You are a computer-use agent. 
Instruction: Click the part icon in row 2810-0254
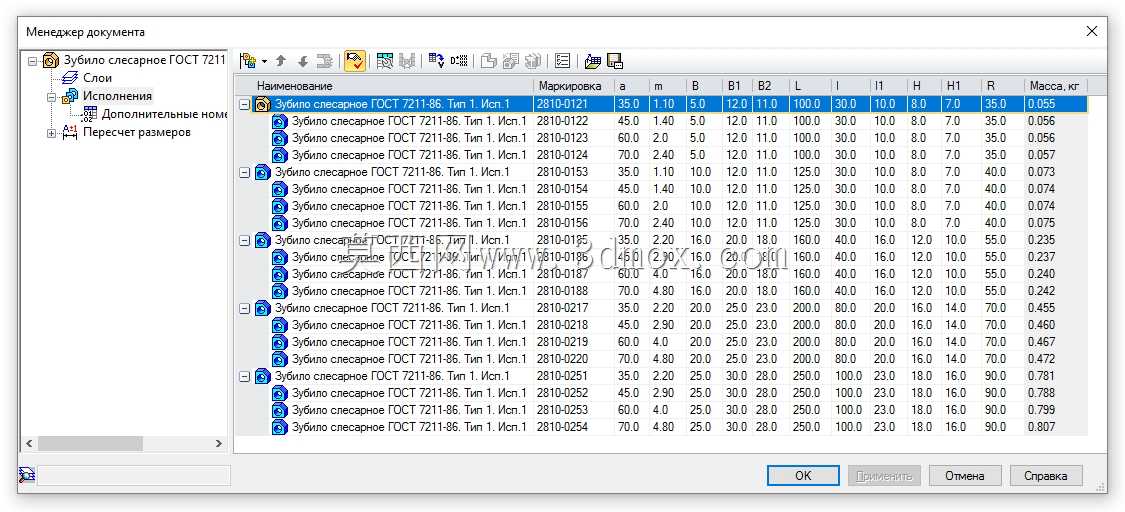click(x=279, y=427)
